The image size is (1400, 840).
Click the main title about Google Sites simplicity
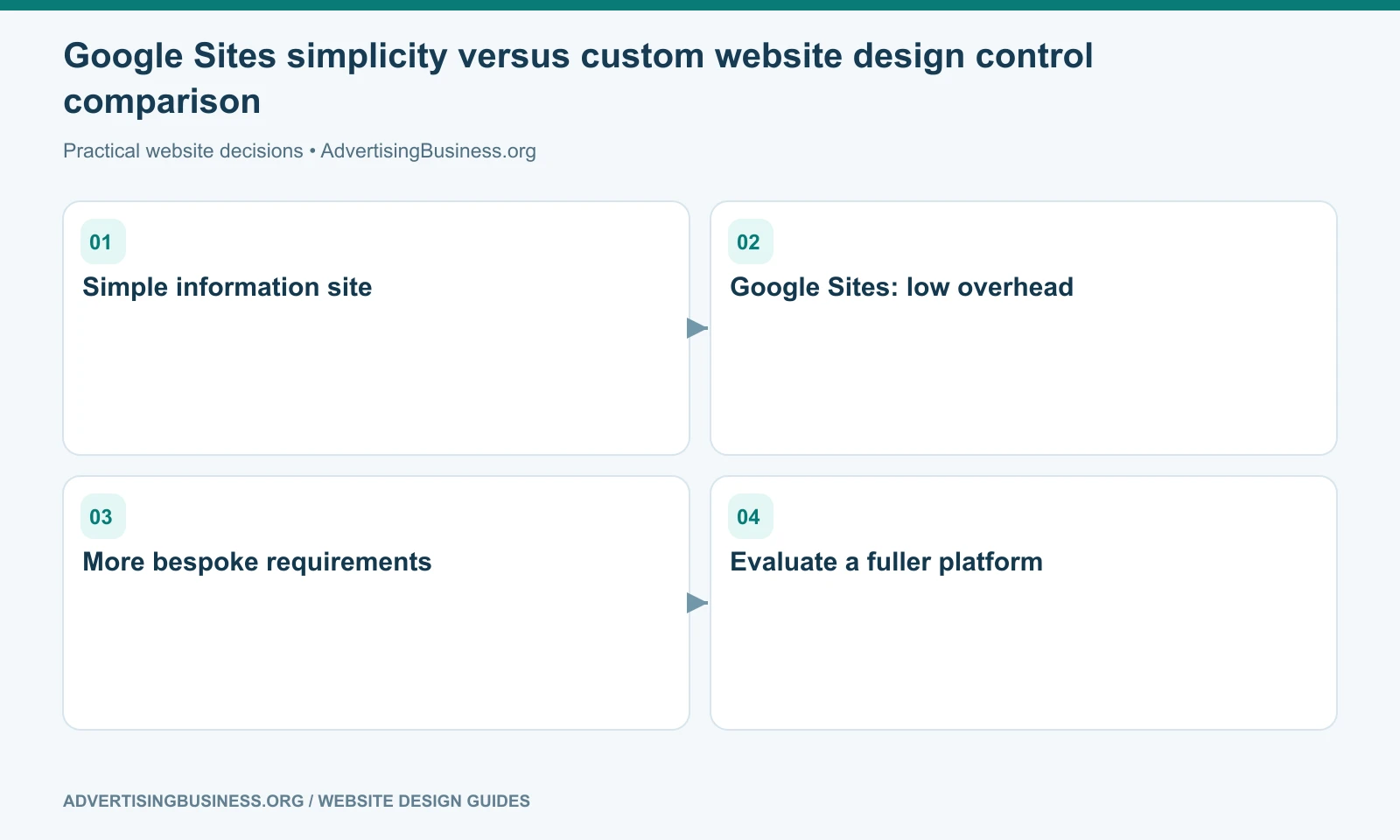[x=578, y=79]
